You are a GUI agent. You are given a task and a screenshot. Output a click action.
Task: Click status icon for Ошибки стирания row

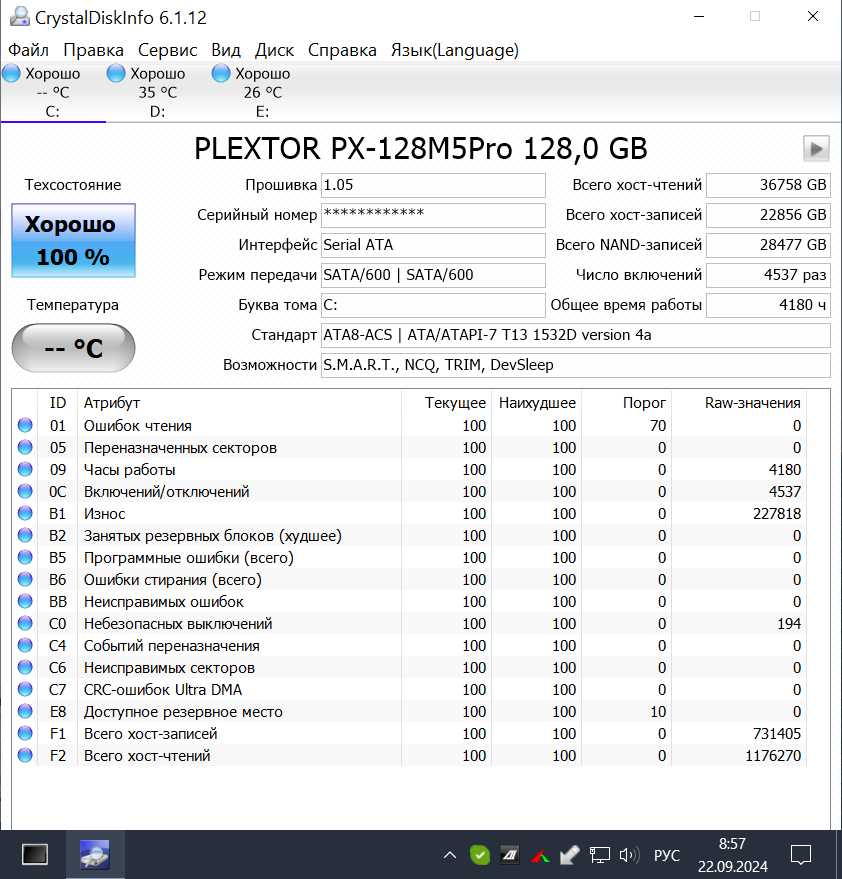(25, 579)
